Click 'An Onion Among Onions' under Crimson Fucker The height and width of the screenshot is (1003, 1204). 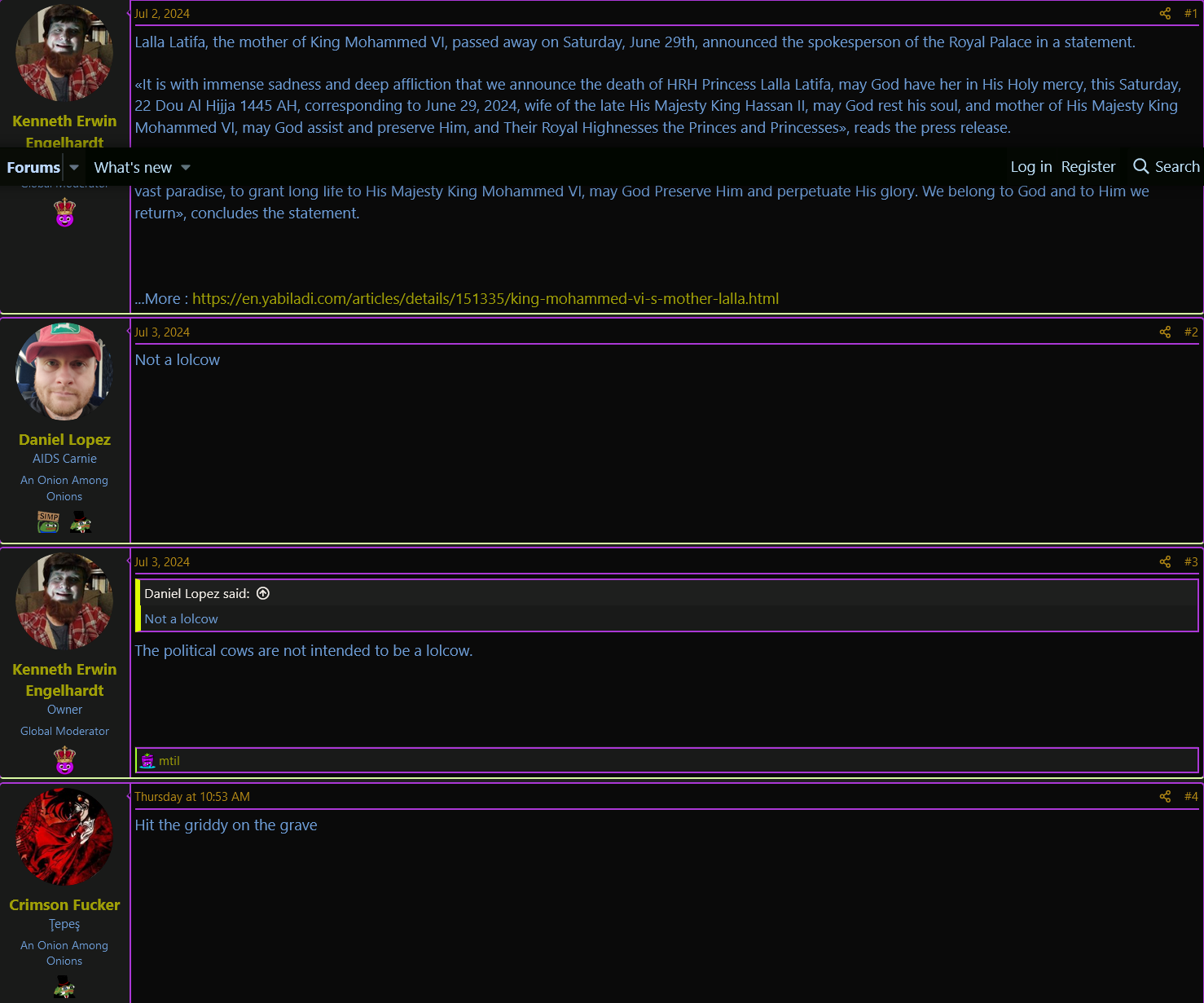pyautogui.click(x=64, y=953)
